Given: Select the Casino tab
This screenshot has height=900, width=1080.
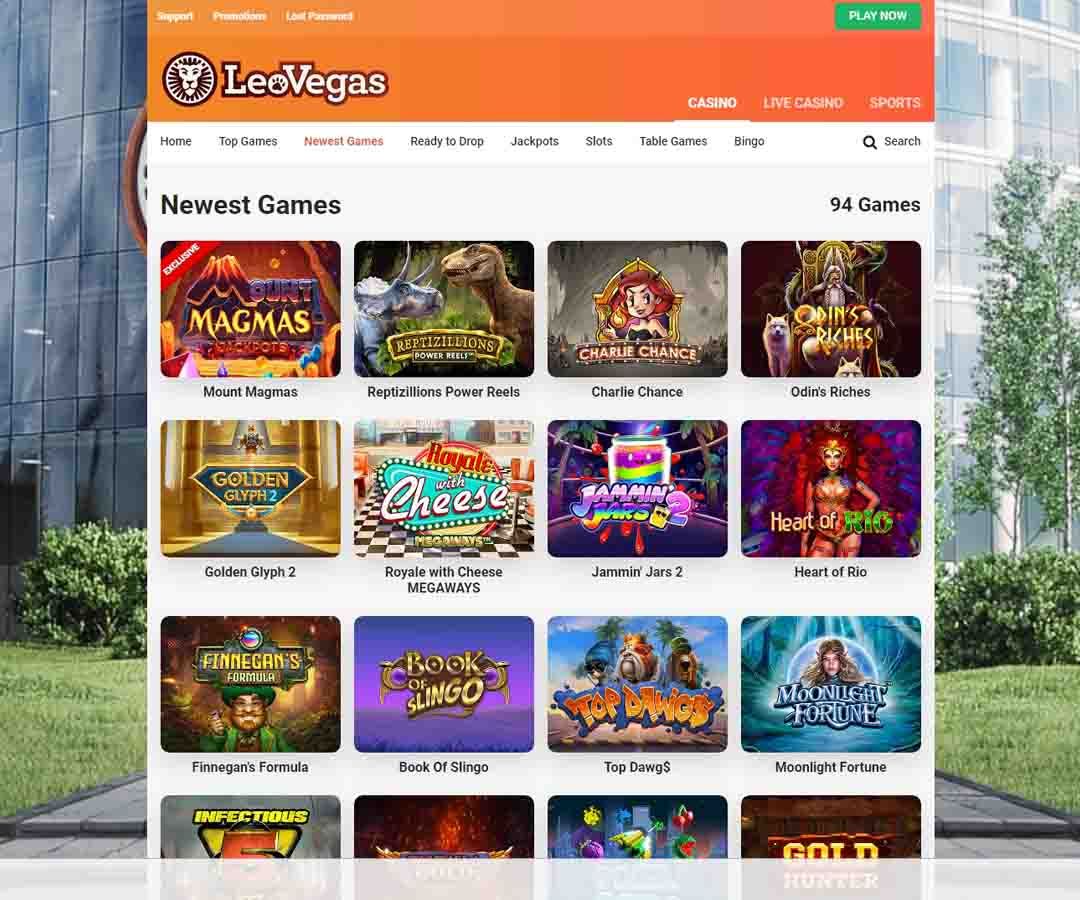Looking at the screenshot, I should click(712, 103).
